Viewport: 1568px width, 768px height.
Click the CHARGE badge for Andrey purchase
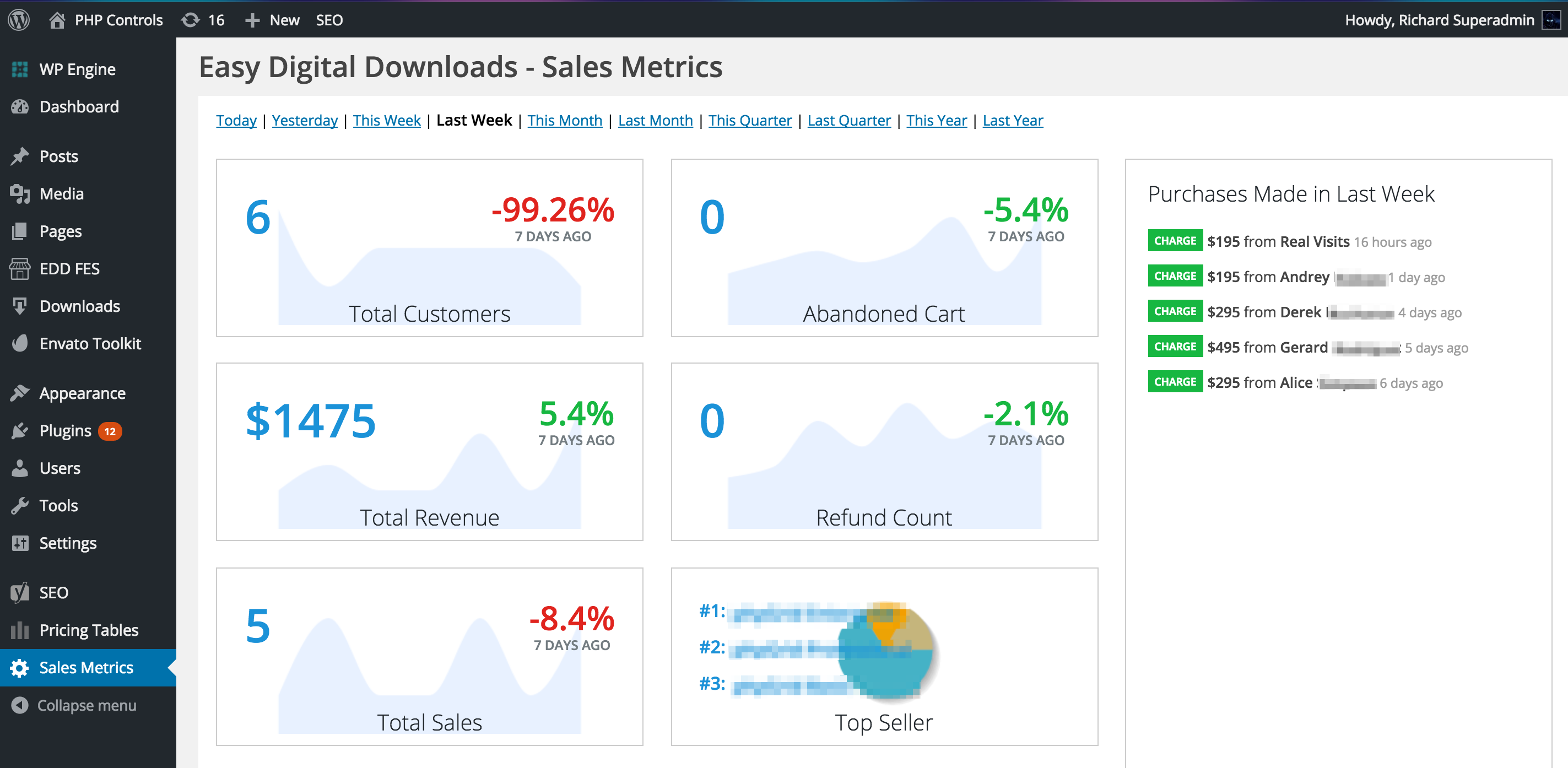point(1175,275)
